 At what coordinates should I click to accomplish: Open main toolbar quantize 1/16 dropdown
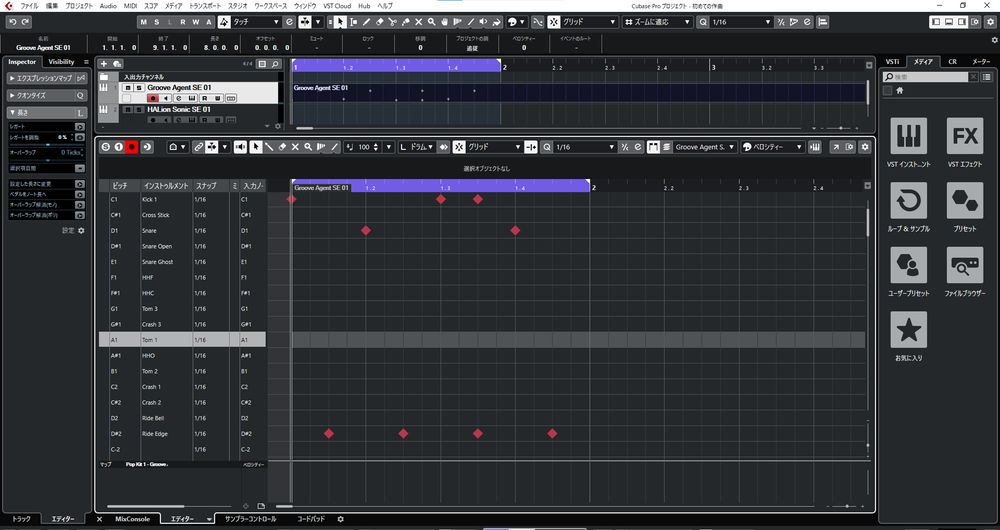tap(741, 22)
